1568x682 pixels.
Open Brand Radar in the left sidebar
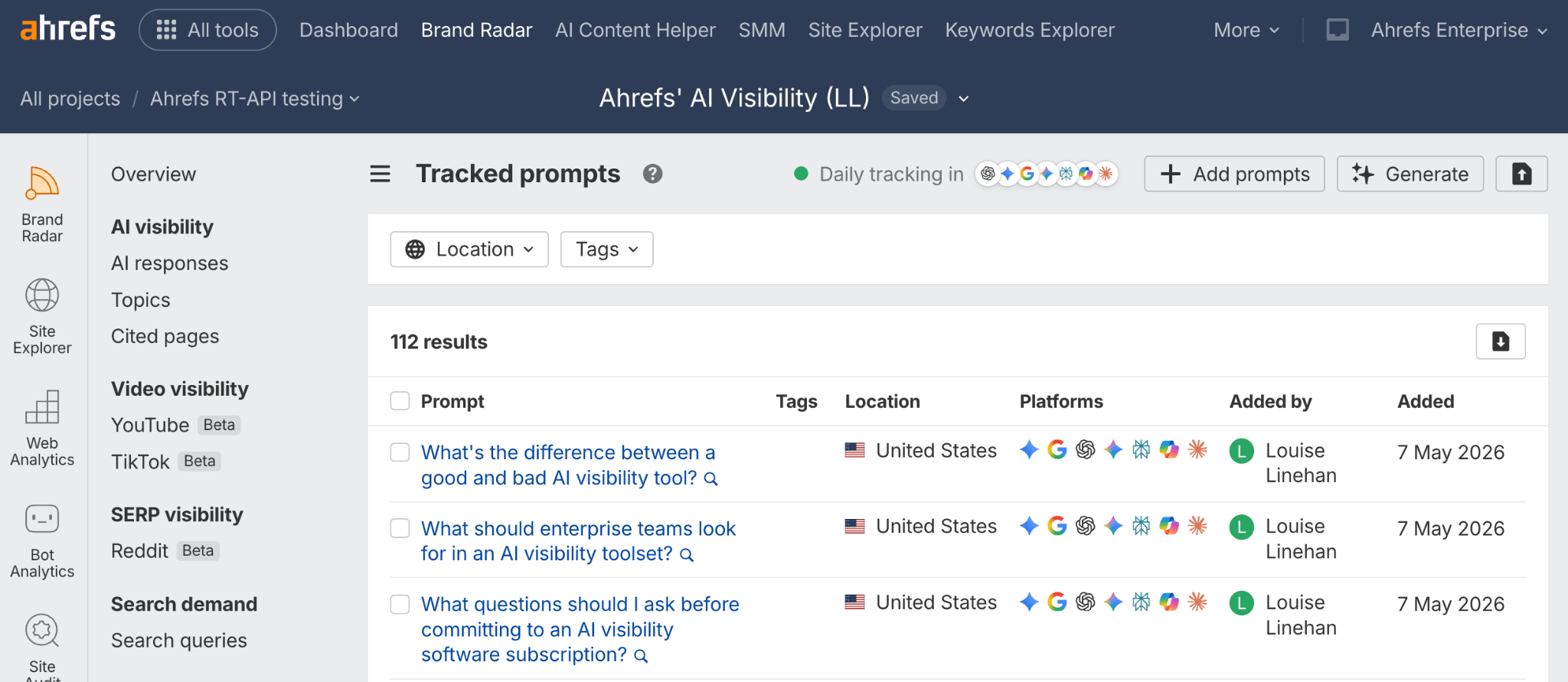(42, 204)
